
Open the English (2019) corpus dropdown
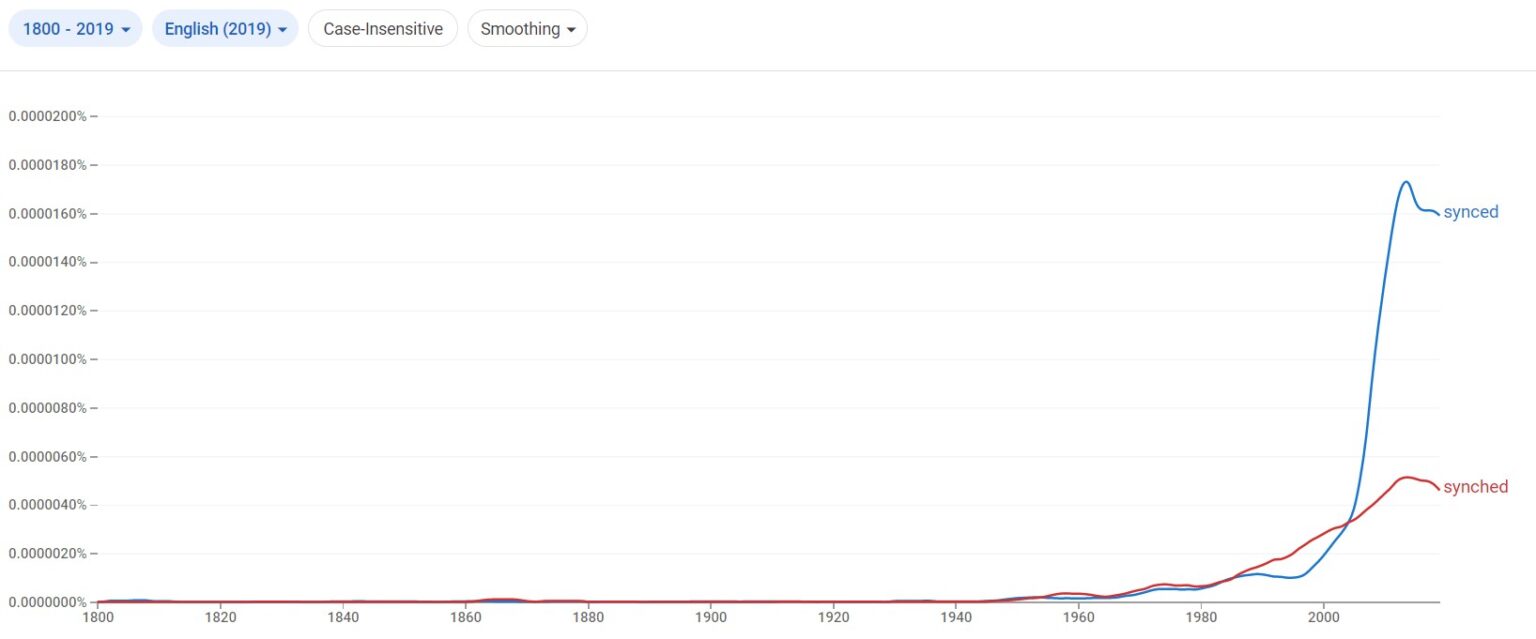click(x=225, y=28)
